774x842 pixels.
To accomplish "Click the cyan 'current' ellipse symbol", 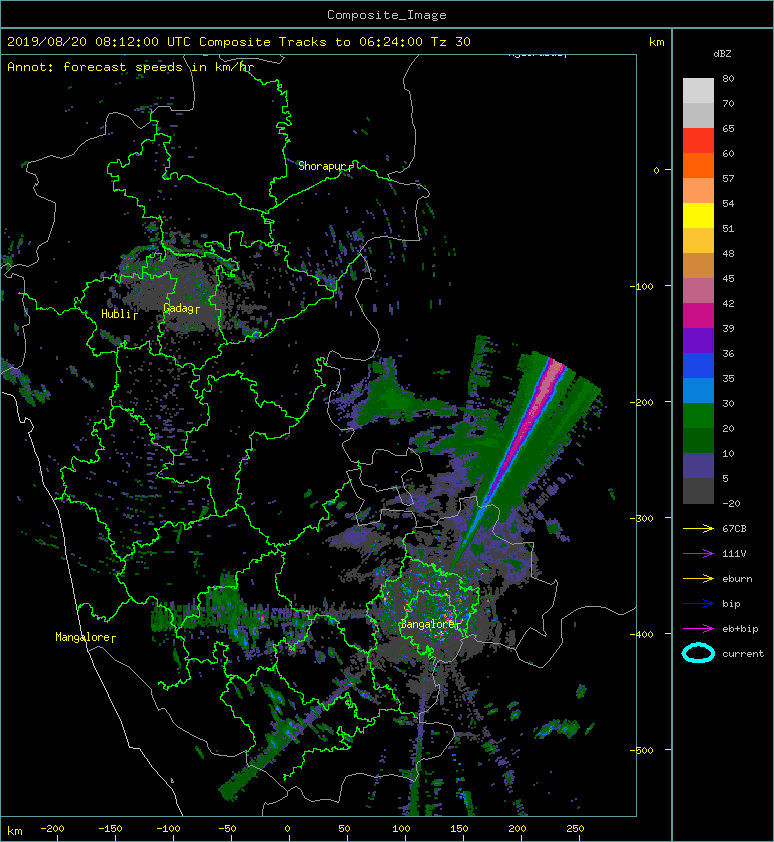I will [698, 653].
